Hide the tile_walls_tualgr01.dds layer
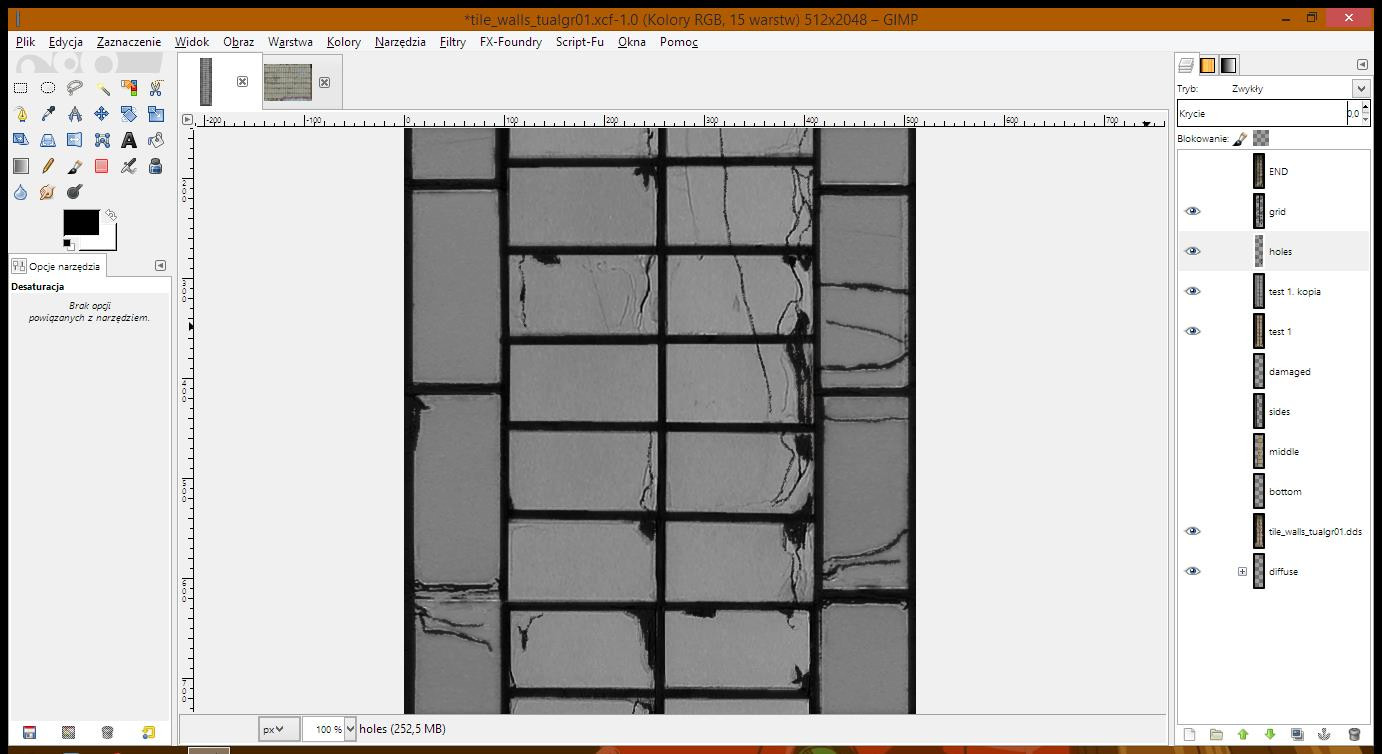Screen dimensions: 1382x754 1192,531
